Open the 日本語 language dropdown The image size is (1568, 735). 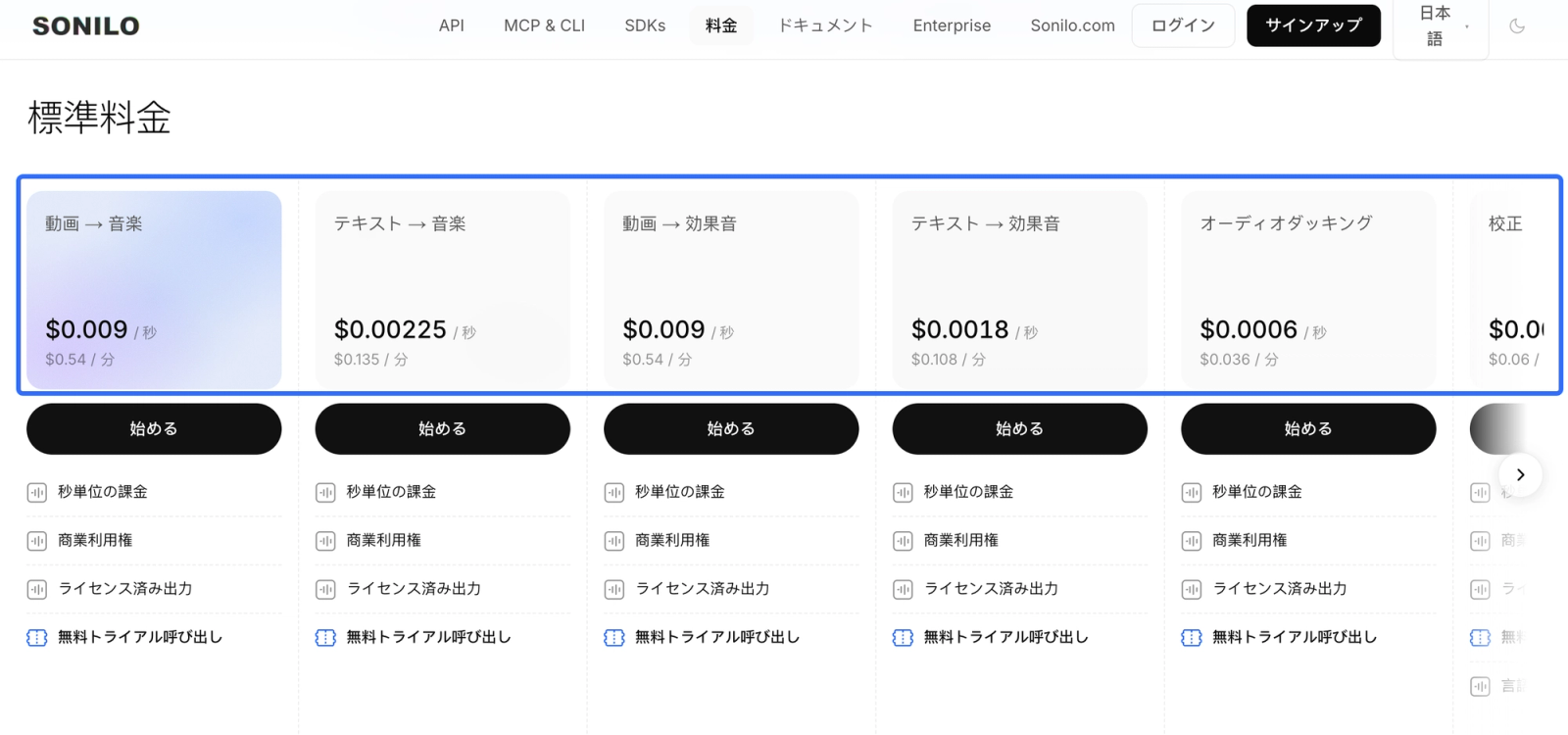1441,26
